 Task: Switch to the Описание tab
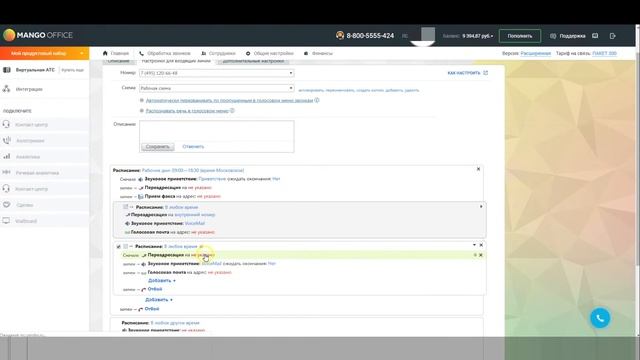(118, 61)
